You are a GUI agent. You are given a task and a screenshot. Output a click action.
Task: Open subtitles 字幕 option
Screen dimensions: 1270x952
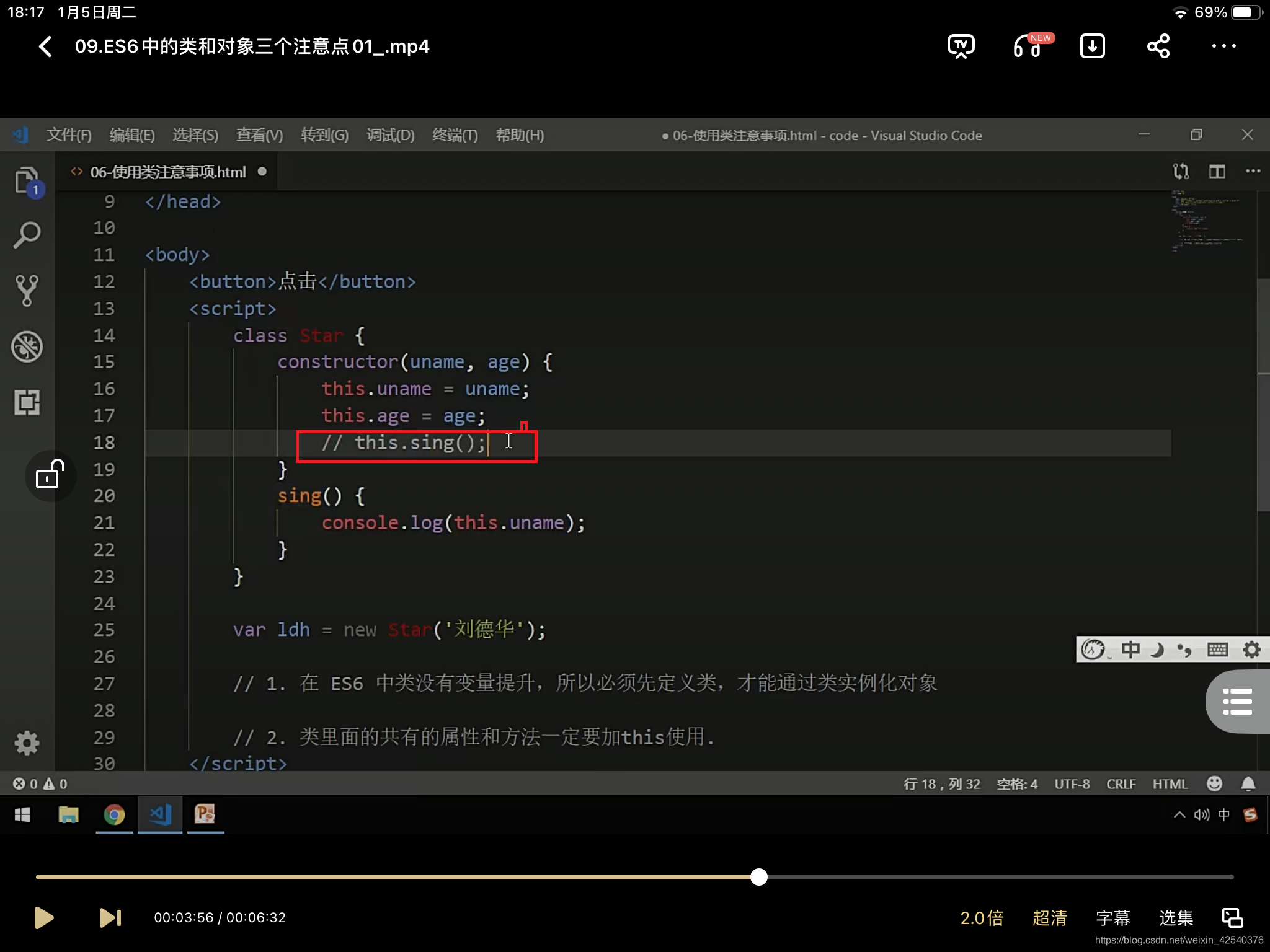1113,917
